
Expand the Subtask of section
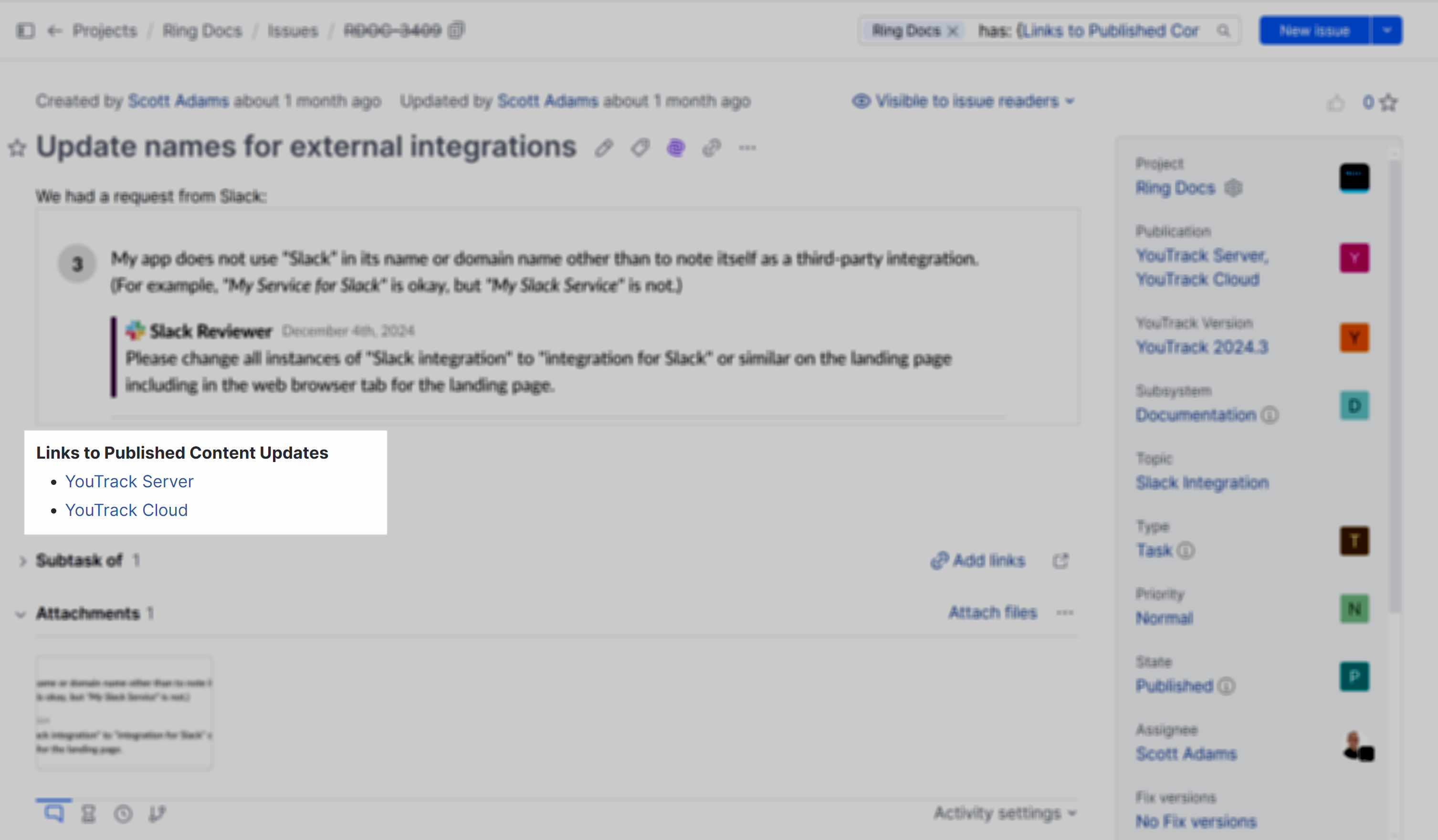pos(23,560)
